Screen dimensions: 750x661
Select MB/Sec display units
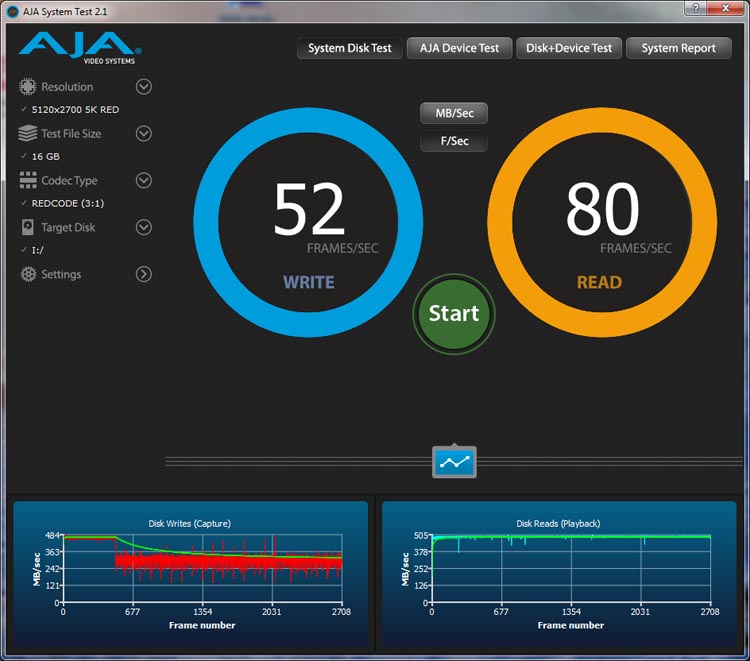(x=454, y=113)
